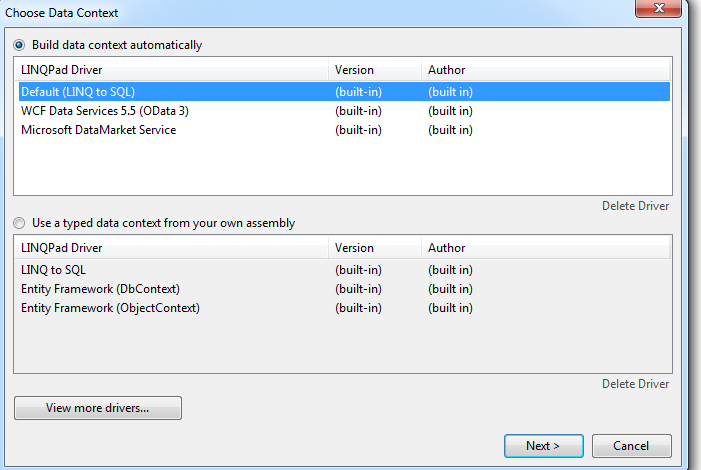
Task: Select Use a typed data context radio button
Action: (x=19, y=223)
